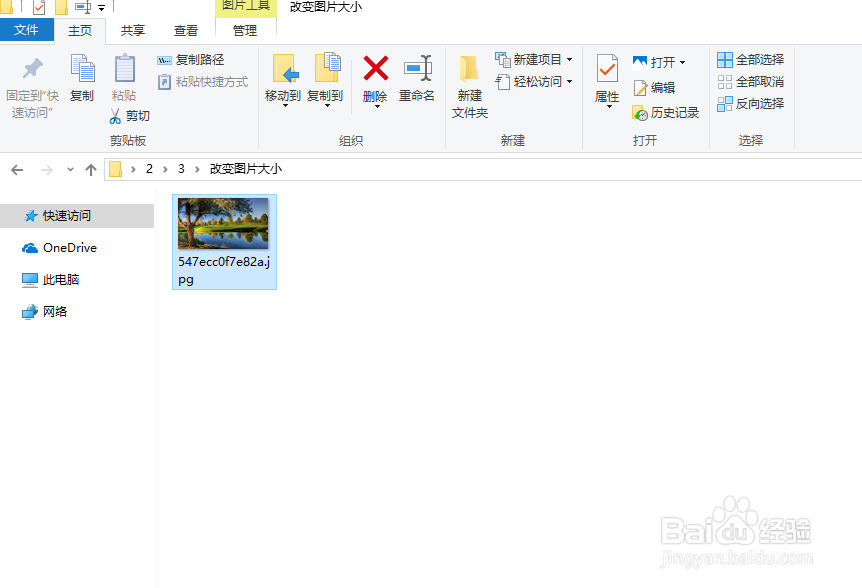Select the 547ecc0f7e82a.jpg thumbnail
This screenshot has height=588, width=862.
[x=223, y=224]
